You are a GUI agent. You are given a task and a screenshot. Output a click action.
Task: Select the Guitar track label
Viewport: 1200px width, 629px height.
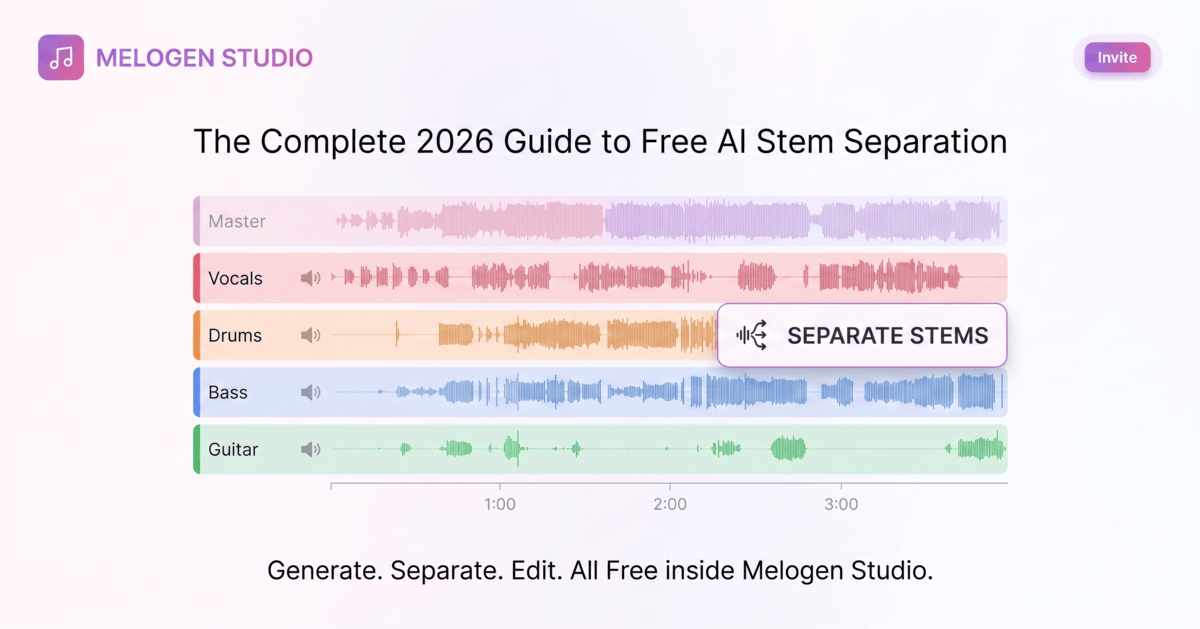click(233, 449)
